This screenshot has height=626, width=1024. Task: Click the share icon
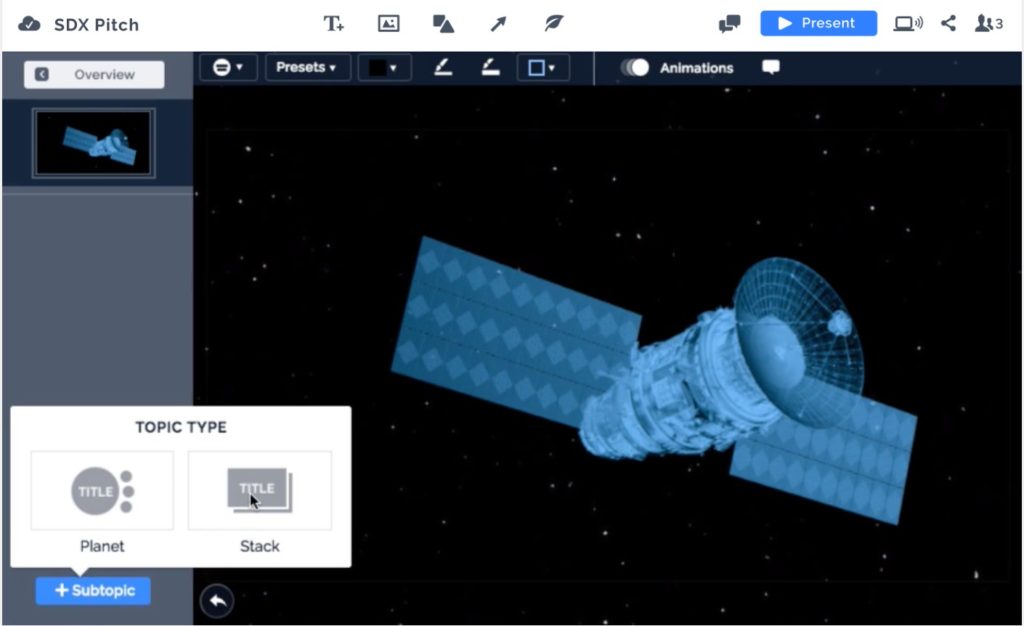(x=948, y=23)
